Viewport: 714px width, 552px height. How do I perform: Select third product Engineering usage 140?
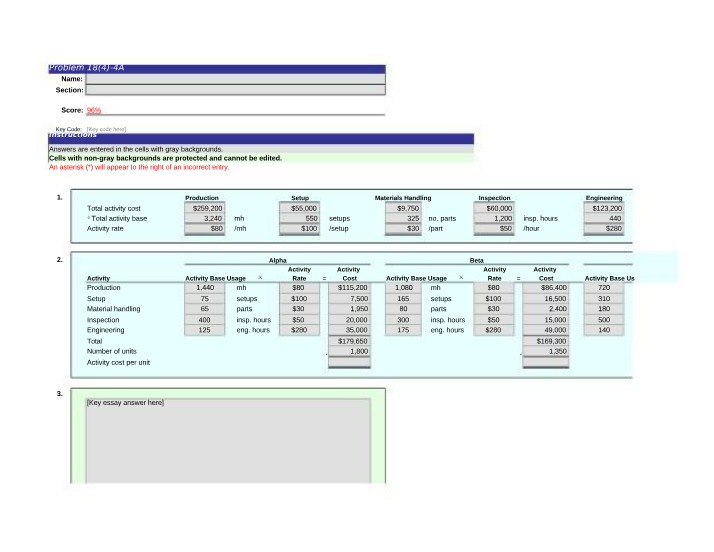[604, 330]
